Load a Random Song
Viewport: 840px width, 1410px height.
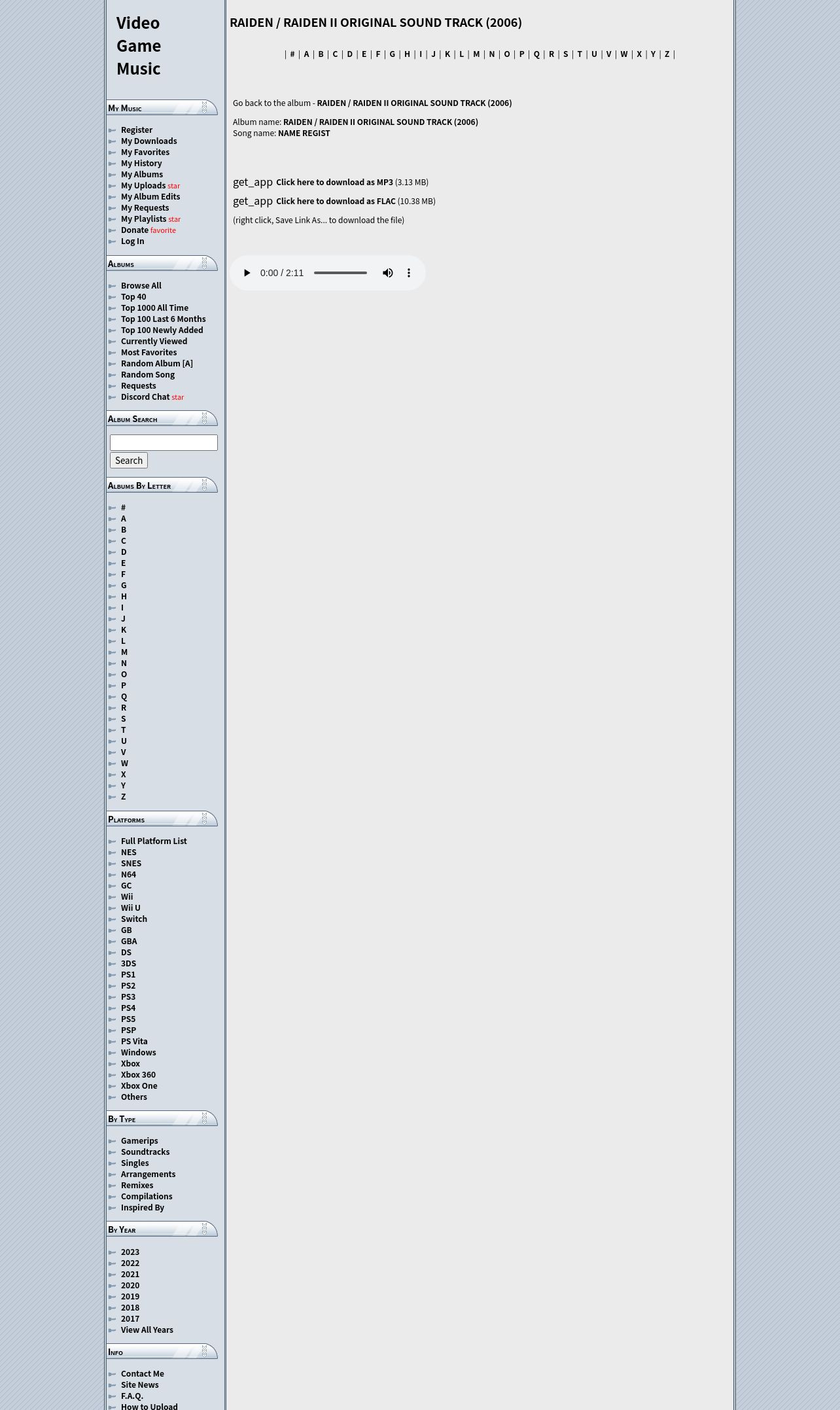[x=148, y=375]
